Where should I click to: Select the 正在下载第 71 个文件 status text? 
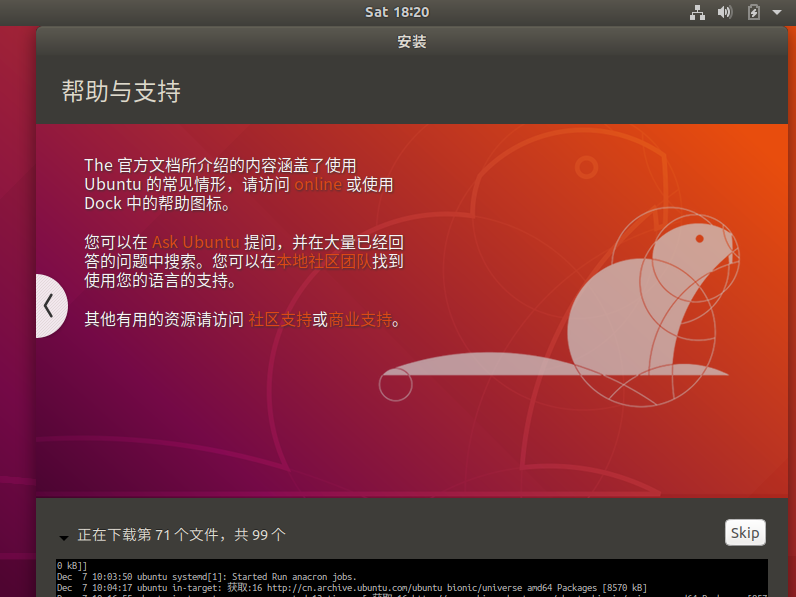point(182,535)
